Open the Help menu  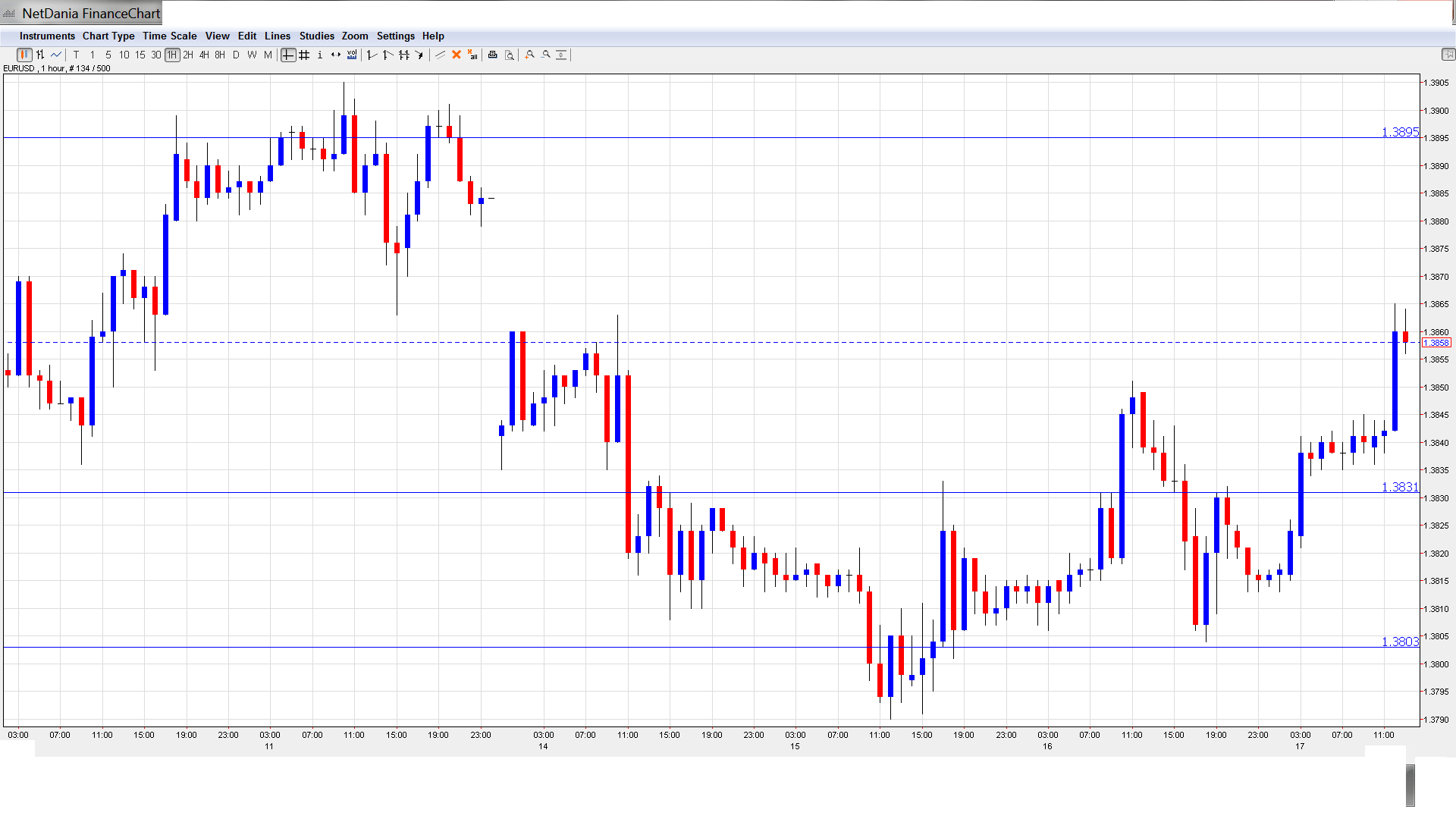pyautogui.click(x=433, y=36)
